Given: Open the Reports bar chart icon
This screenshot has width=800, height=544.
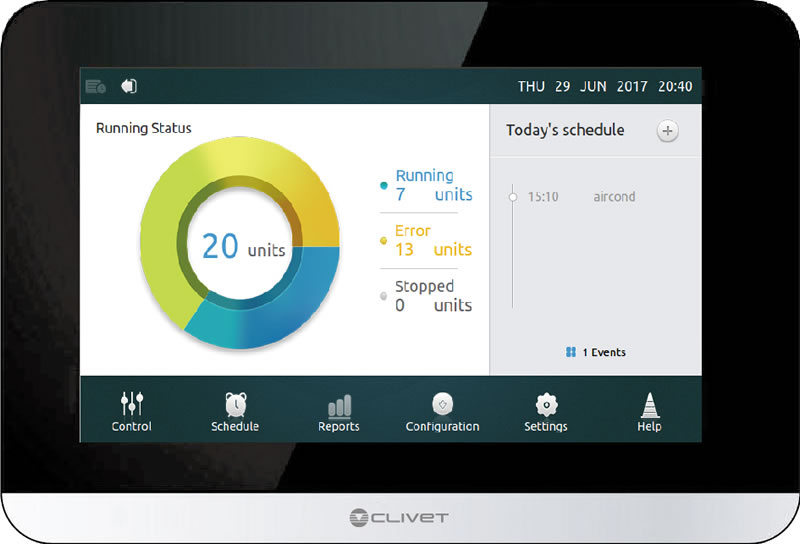Looking at the screenshot, I should tap(339, 406).
